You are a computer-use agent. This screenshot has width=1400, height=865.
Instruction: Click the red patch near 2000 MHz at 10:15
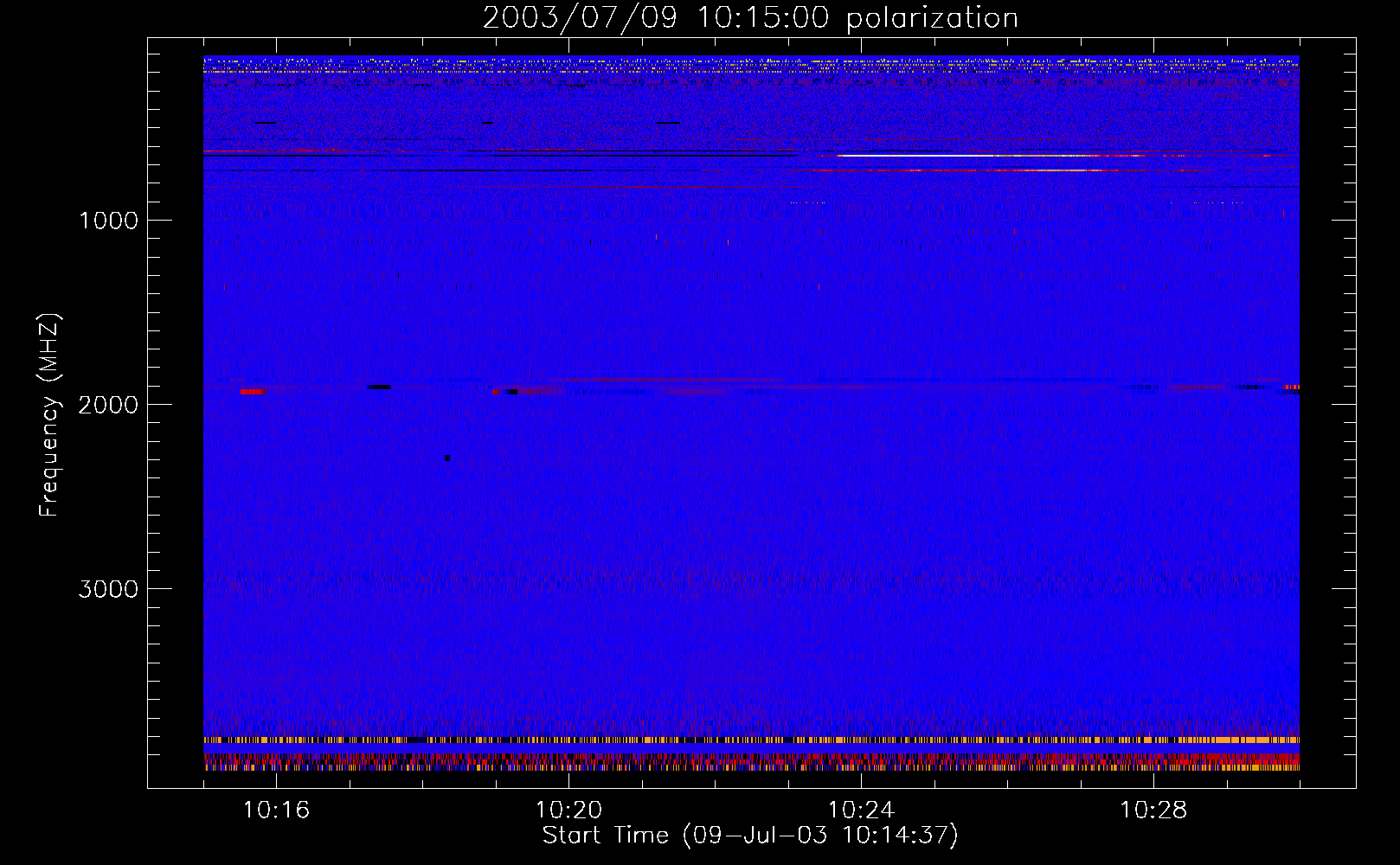pyautogui.click(x=252, y=392)
